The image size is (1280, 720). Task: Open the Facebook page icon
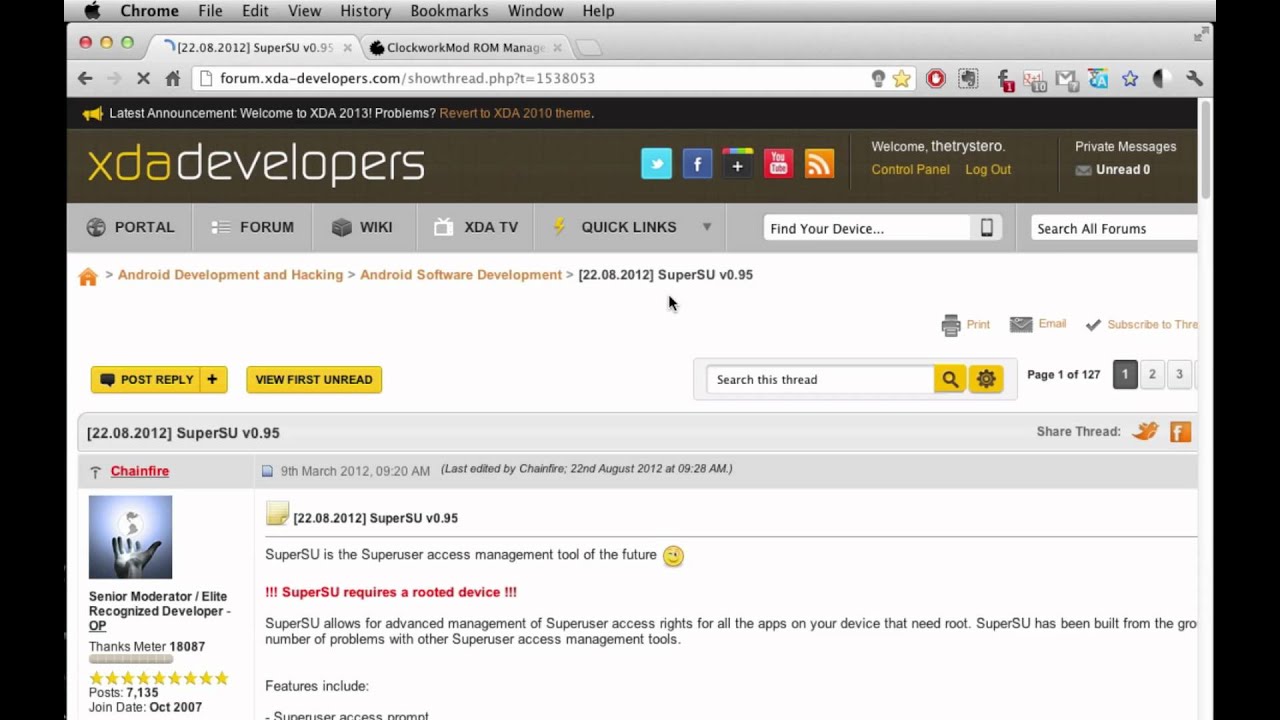697,164
